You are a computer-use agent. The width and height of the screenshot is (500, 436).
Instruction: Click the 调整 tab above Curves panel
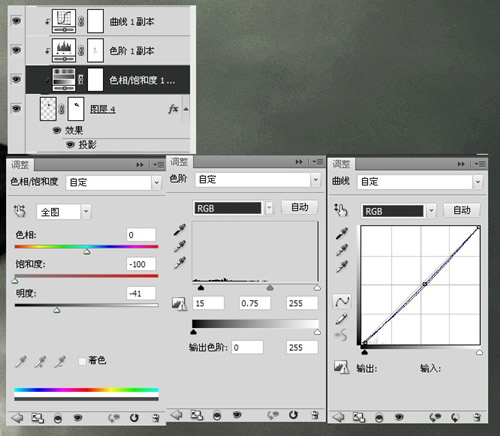[x=341, y=164]
